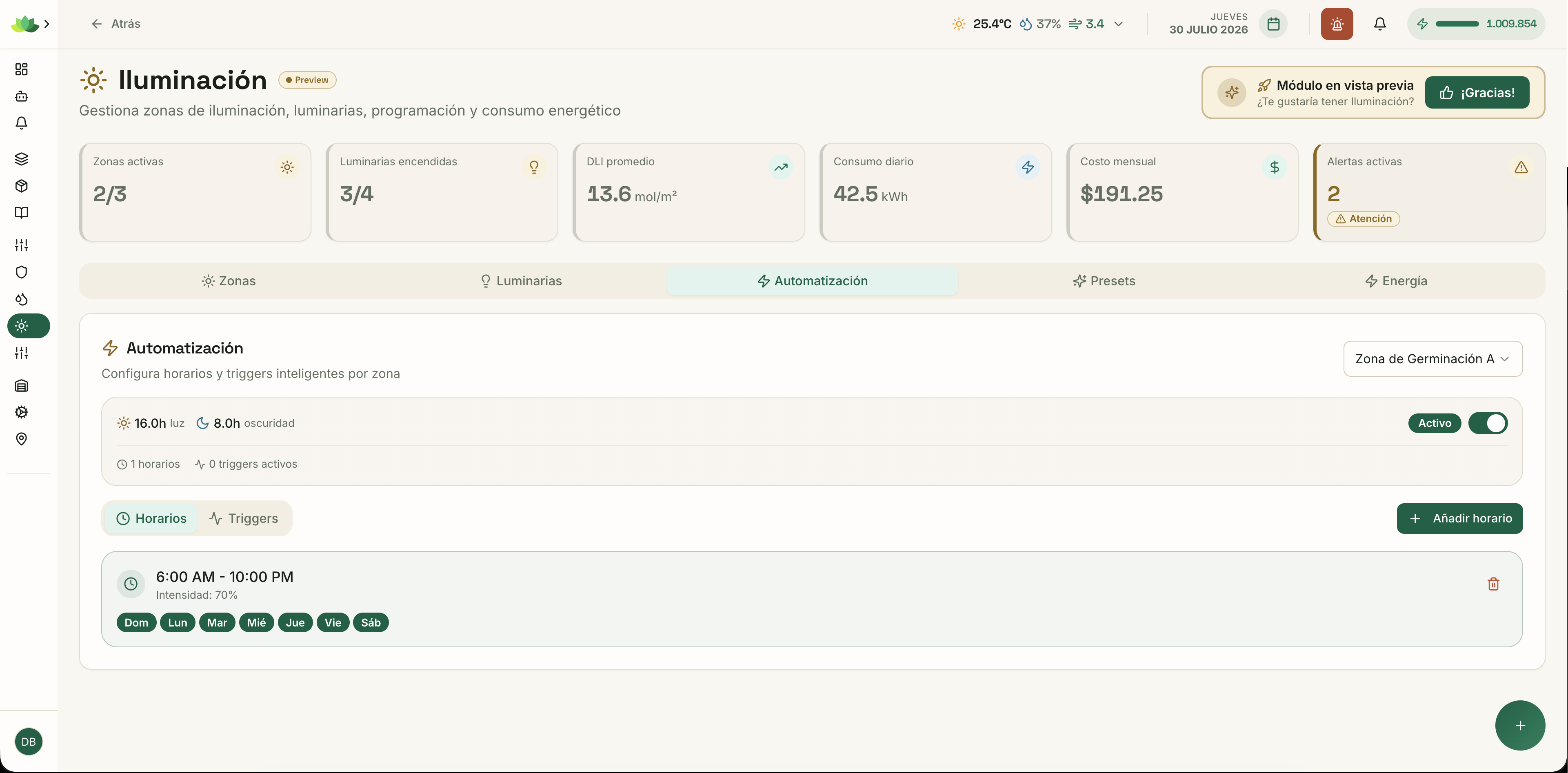The width and height of the screenshot is (1568, 773).
Task: Delete the 6:00 AM - 10:00 PM schedule
Action: [x=1493, y=584]
